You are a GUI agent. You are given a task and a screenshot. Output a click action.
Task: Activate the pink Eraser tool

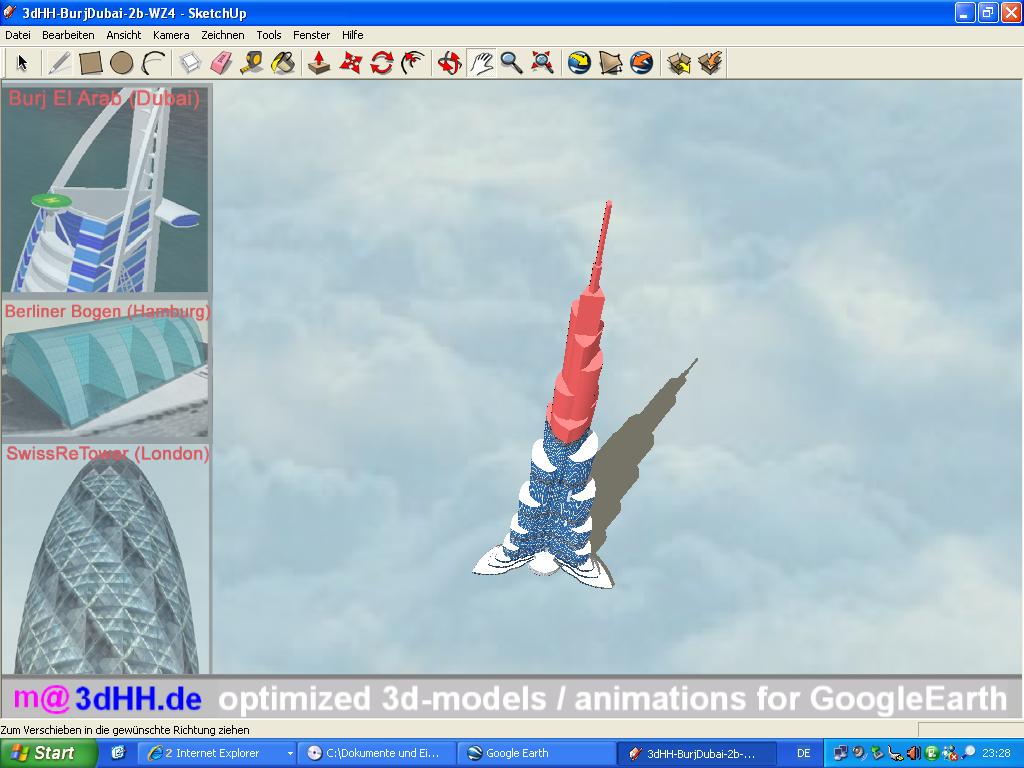[x=221, y=63]
